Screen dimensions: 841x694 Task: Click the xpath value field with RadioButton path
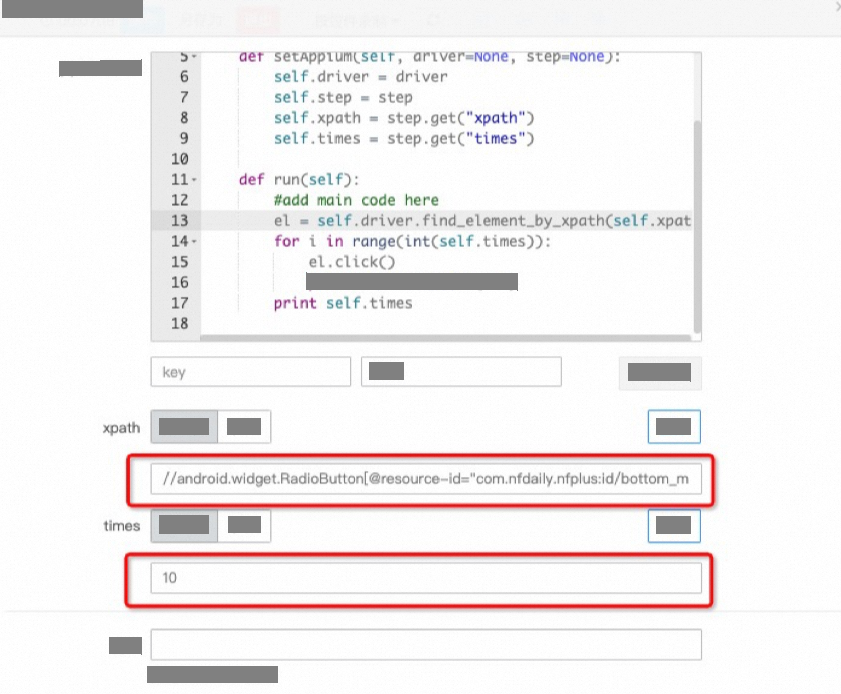pos(426,478)
